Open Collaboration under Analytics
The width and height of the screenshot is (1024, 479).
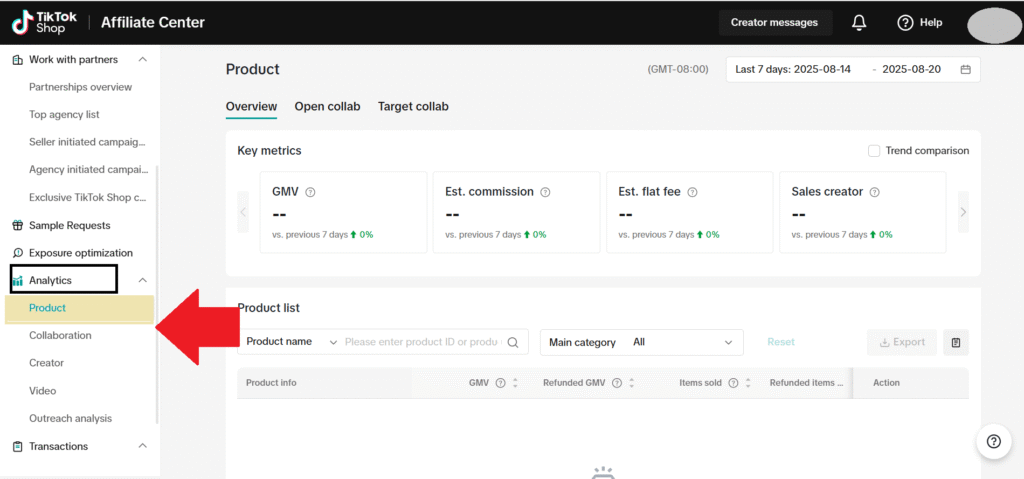[x=60, y=336]
